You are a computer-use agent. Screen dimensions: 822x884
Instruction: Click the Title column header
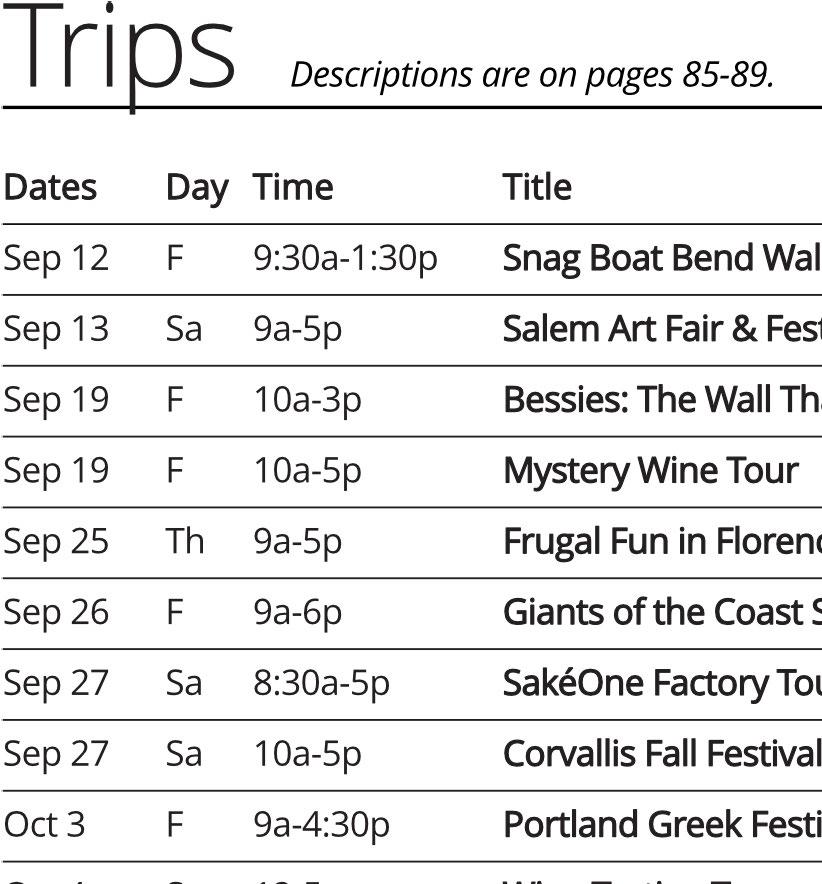point(537,188)
